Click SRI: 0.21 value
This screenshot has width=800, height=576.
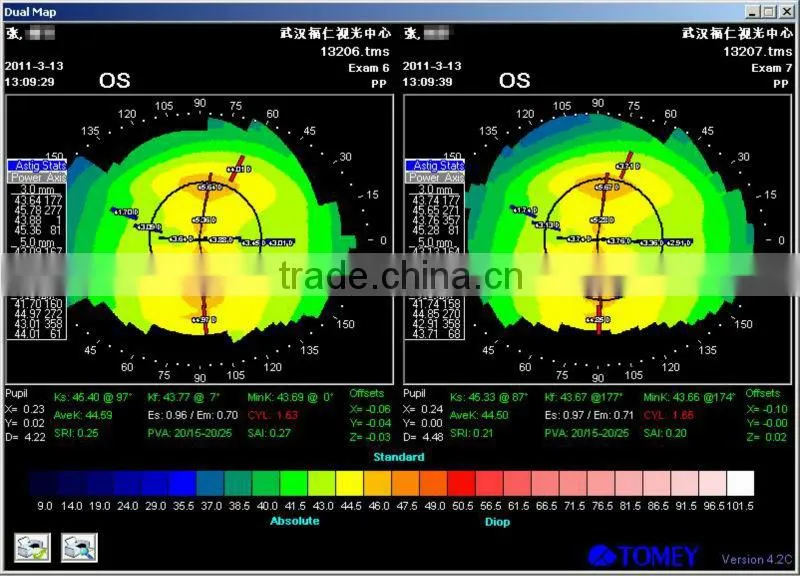472,433
